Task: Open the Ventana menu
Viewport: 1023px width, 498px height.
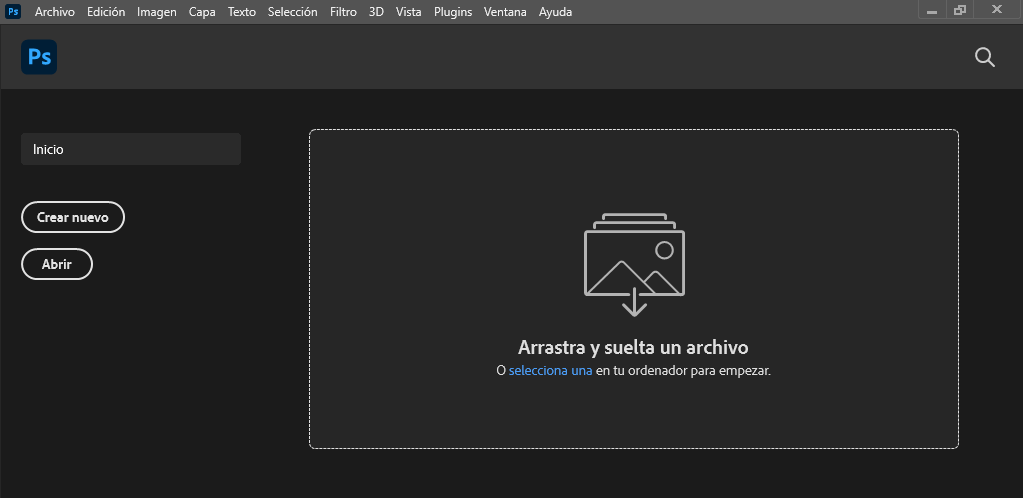Action: (505, 12)
